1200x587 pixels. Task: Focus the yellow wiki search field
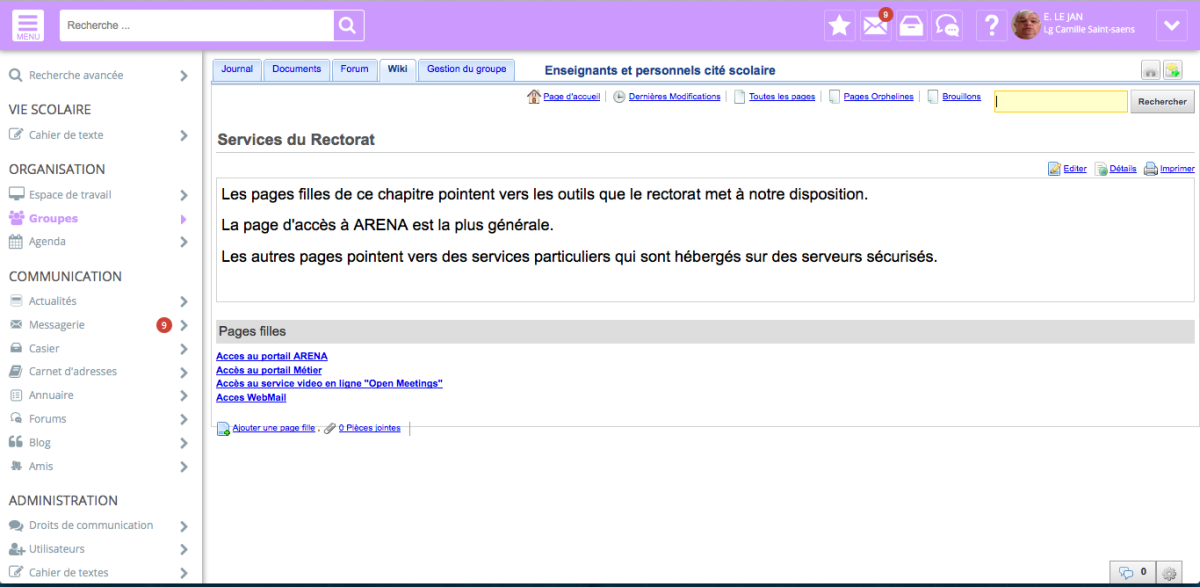[1060, 101]
